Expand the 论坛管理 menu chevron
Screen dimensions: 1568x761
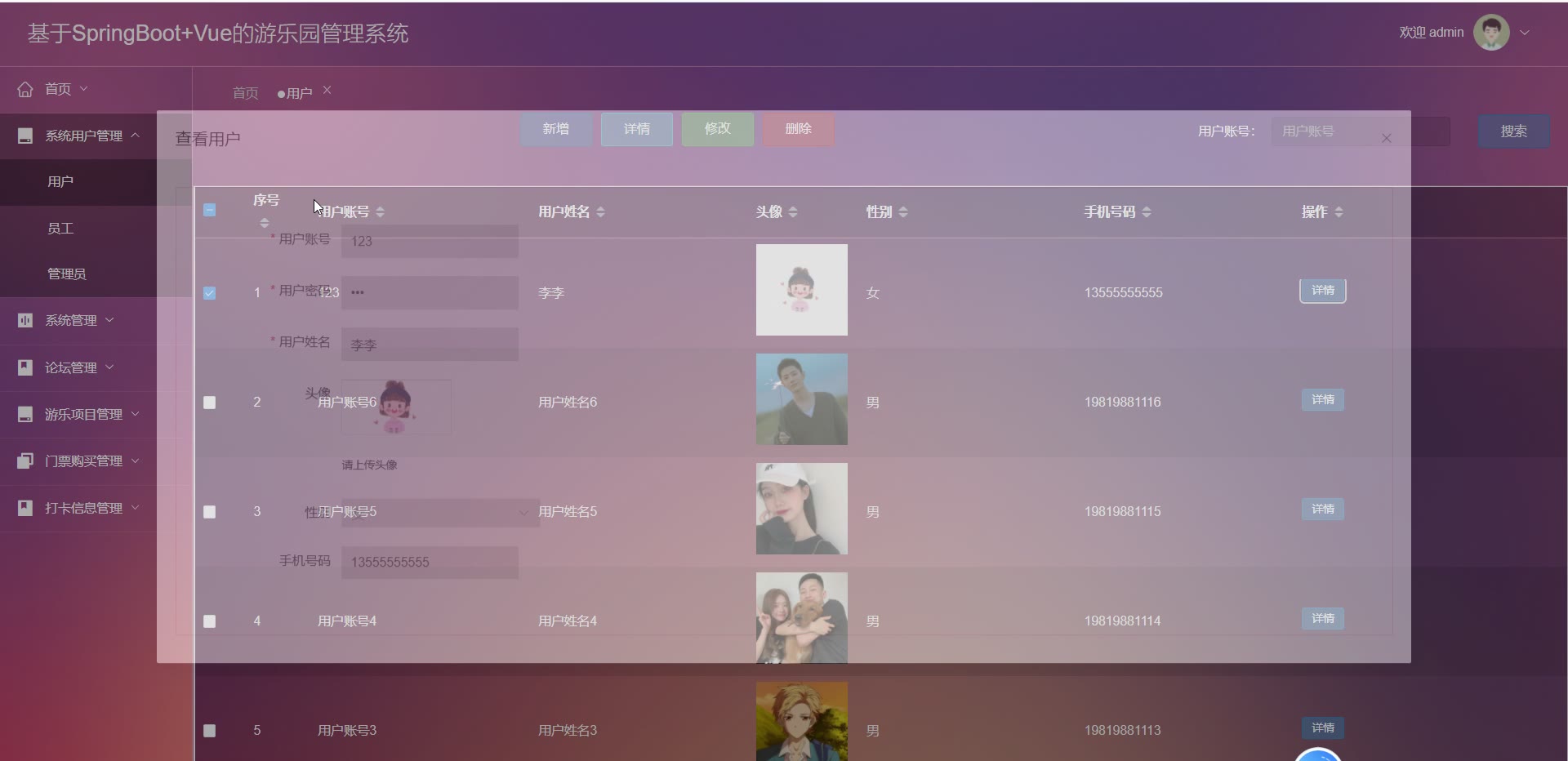coord(109,367)
